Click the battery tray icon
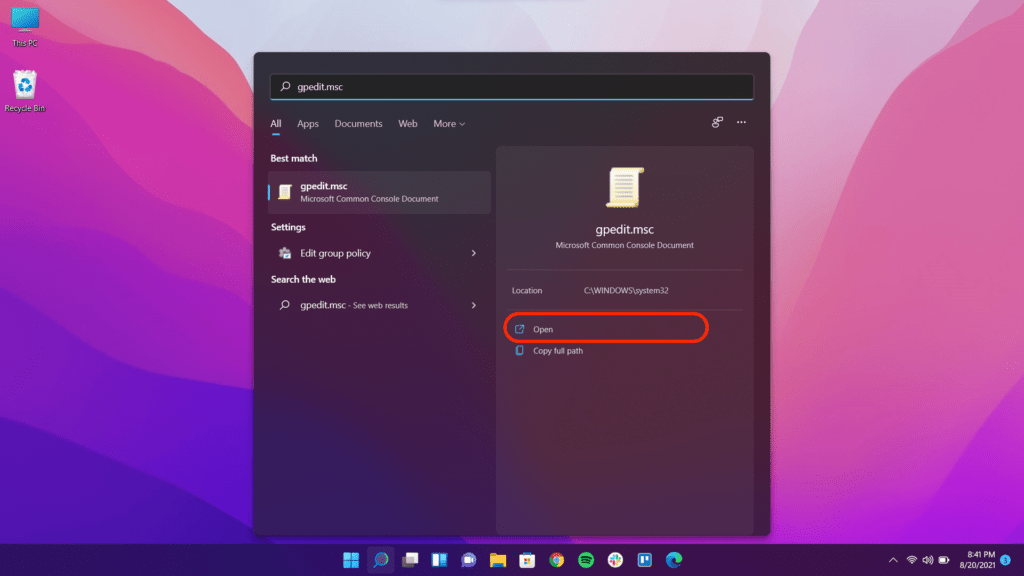 click(944, 560)
